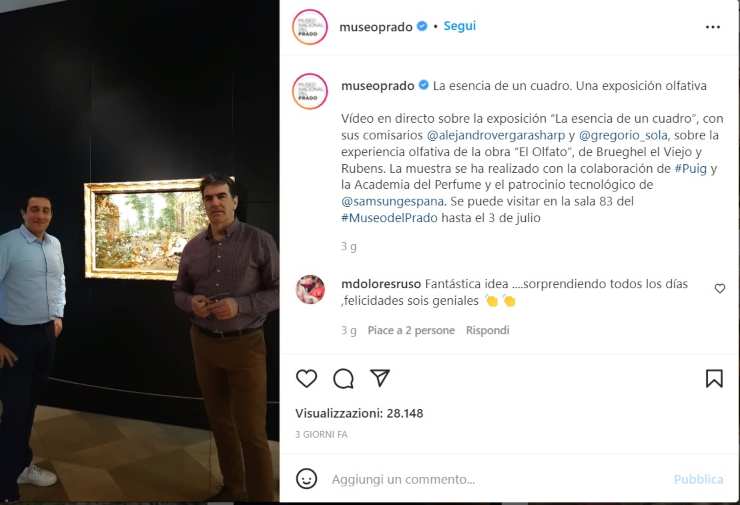
Task: Open @alejandrovergarasharp mention
Action: point(496,135)
